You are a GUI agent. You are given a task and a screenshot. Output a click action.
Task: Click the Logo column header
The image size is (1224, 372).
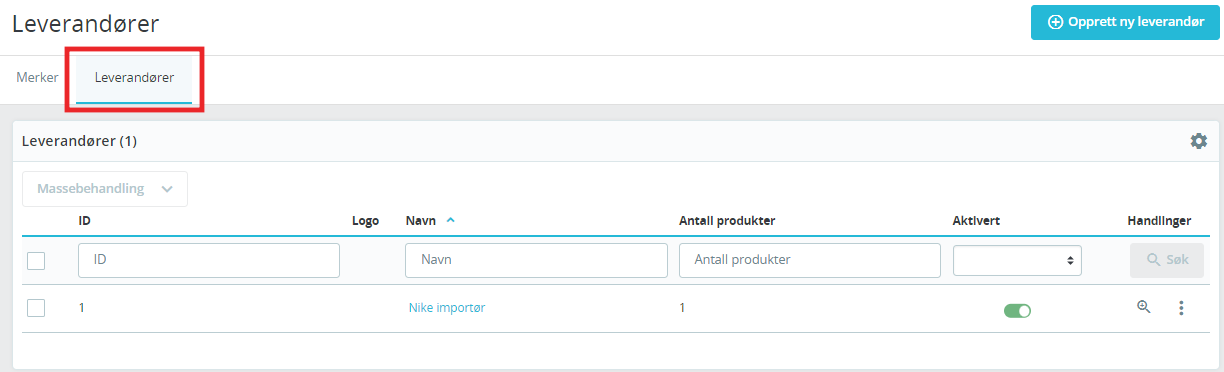(x=366, y=220)
